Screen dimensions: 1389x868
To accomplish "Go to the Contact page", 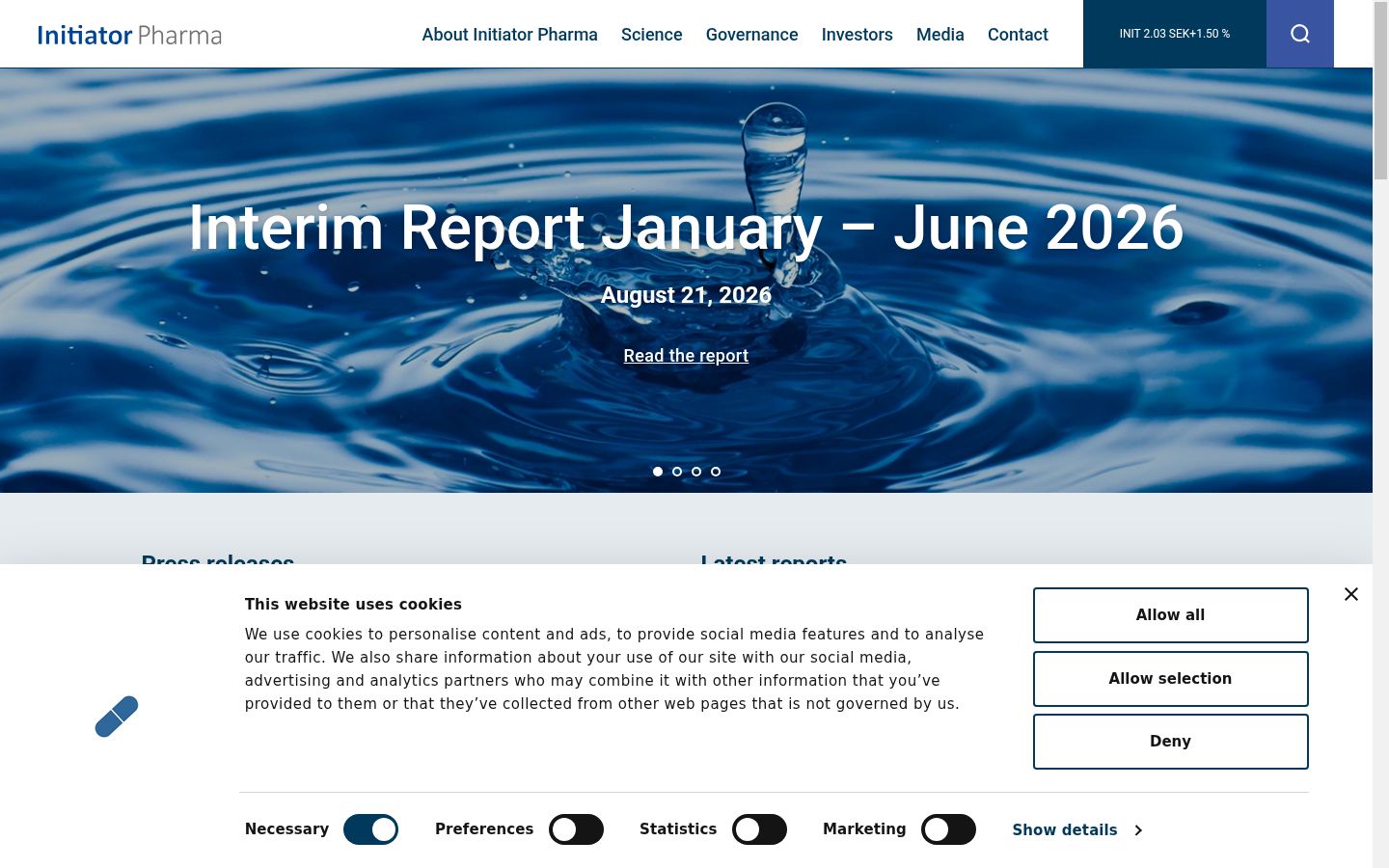I will 1018,35.
